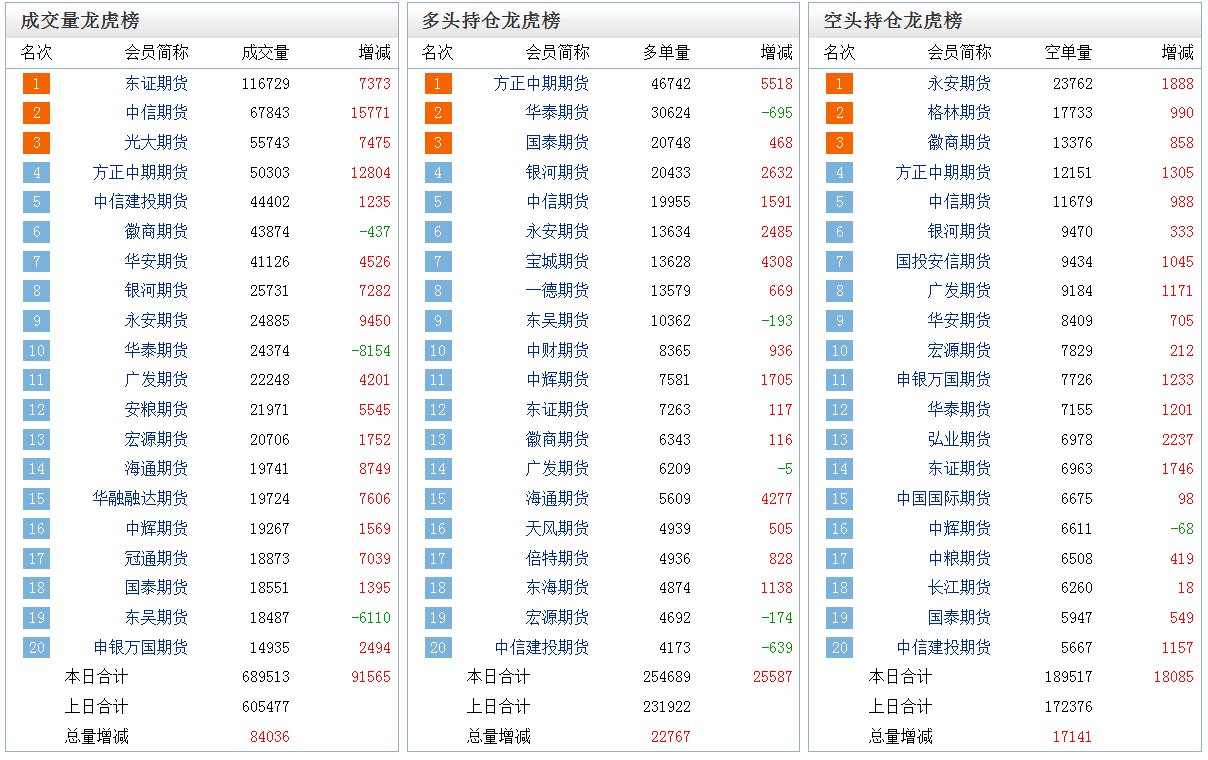Select the long total change 22767
Image resolution: width=1208 pixels, height=760 pixels.
671,737
